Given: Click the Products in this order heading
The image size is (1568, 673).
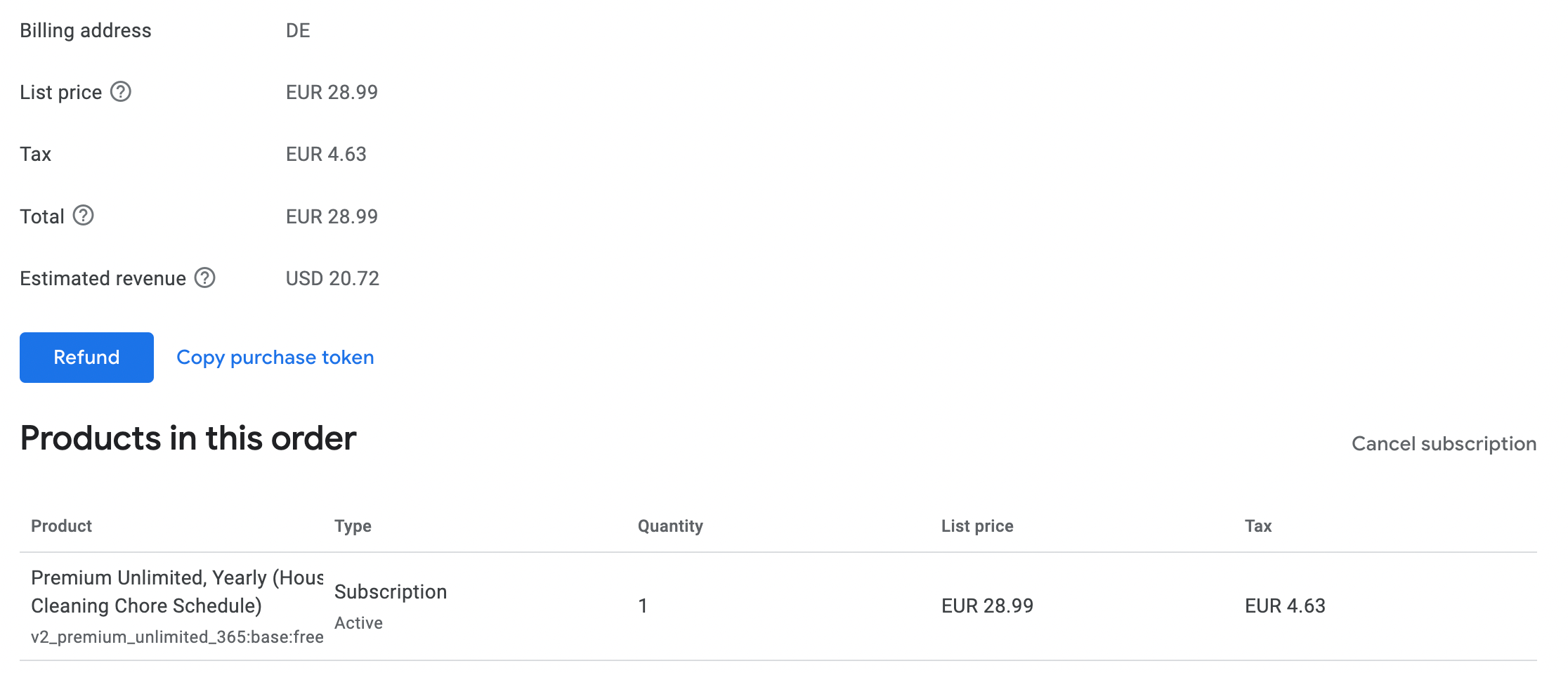Looking at the screenshot, I should 188,439.
